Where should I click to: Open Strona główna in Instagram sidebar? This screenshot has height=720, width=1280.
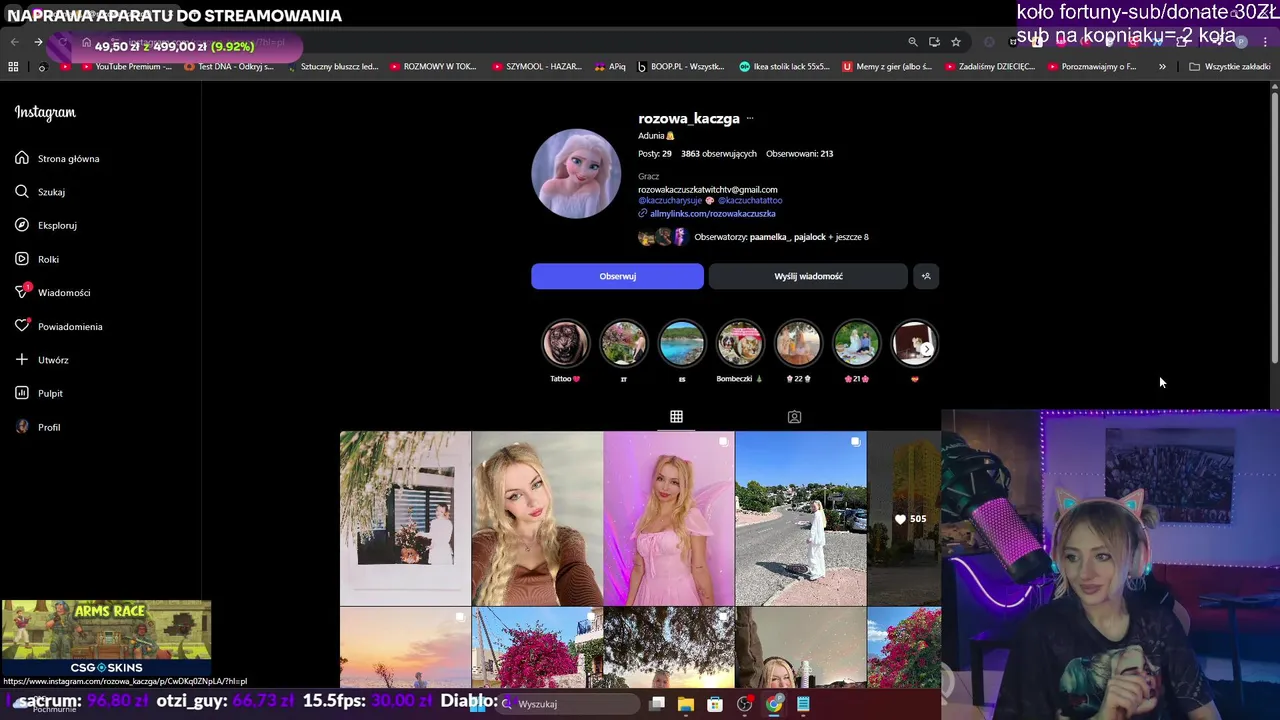coord(57,158)
